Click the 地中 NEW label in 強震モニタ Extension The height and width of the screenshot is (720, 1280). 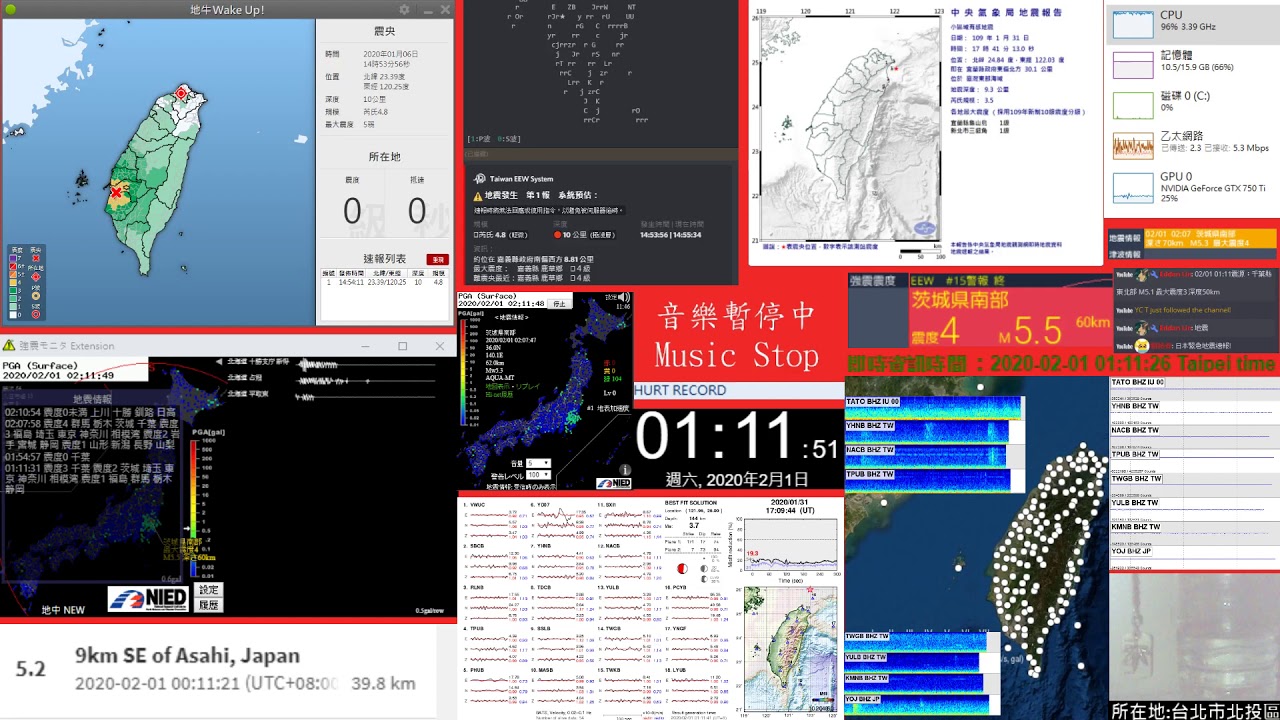63,609
